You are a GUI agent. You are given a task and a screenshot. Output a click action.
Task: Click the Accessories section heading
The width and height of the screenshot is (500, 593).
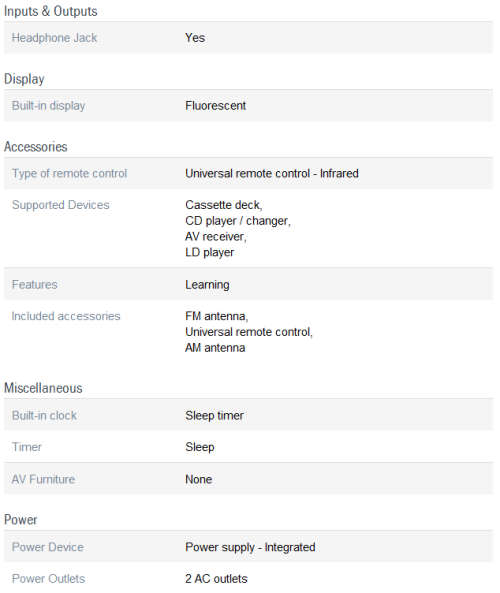point(36,147)
